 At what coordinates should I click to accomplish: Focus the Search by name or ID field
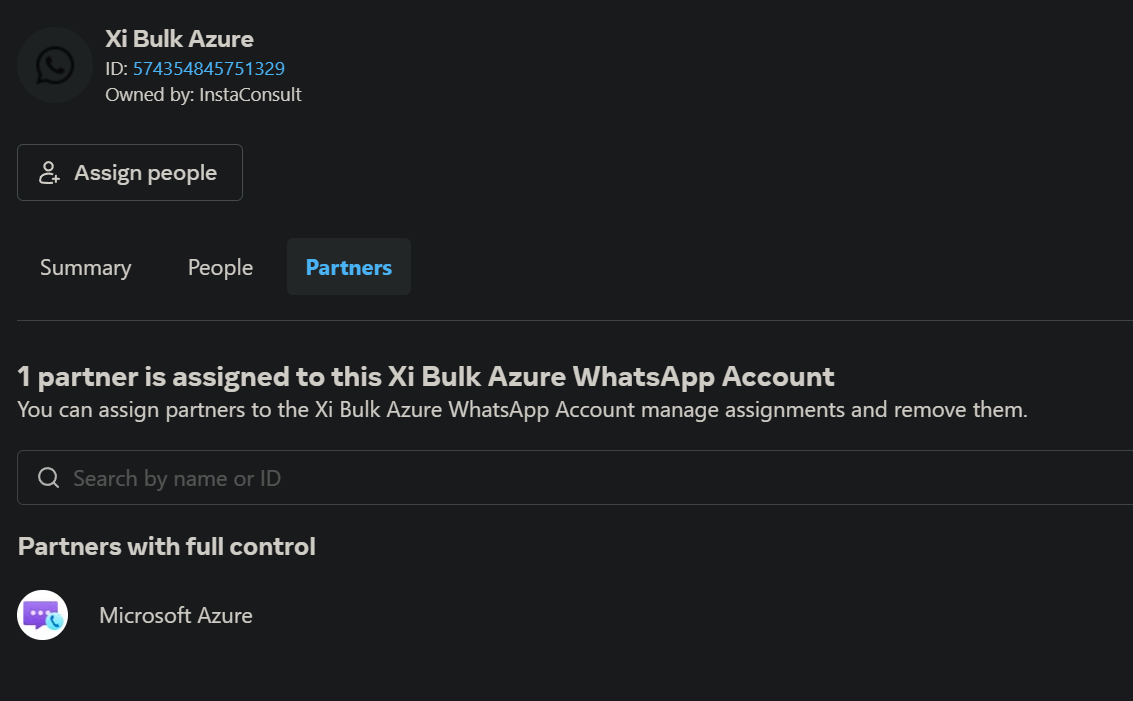click(575, 478)
